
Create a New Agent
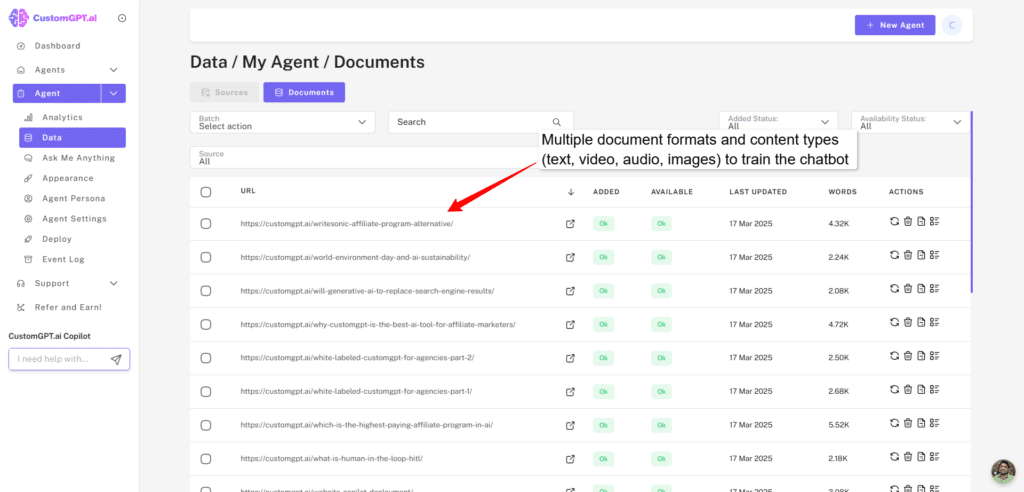click(895, 25)
